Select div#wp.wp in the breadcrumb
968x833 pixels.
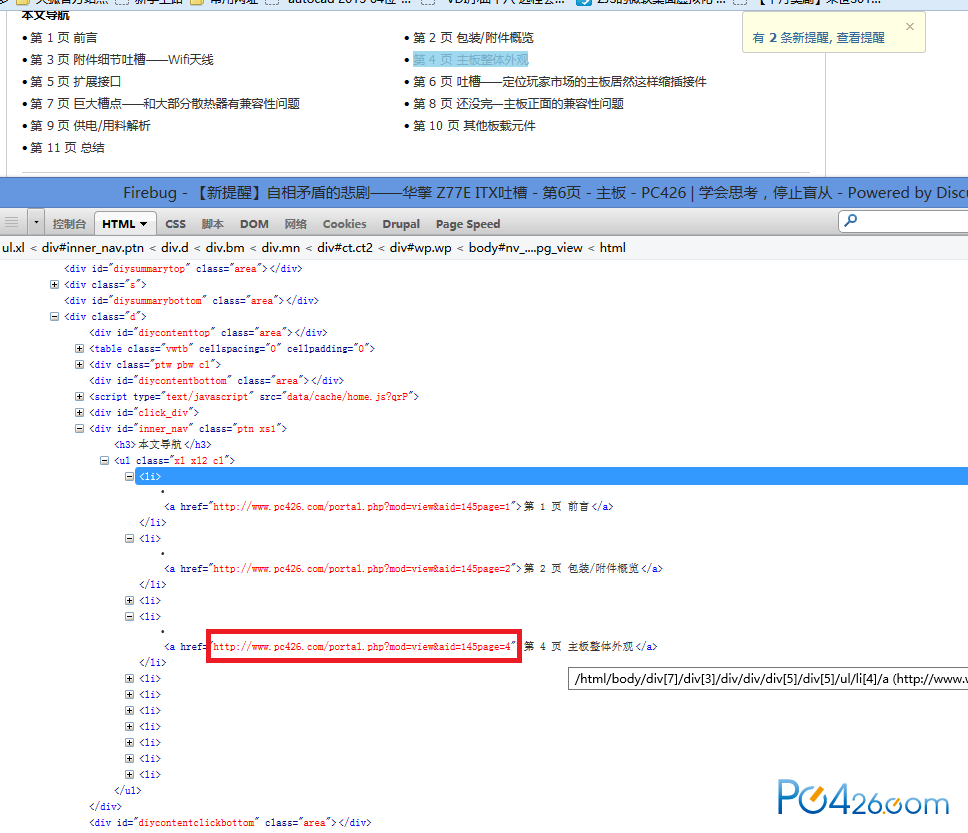(x=420, y=248)
